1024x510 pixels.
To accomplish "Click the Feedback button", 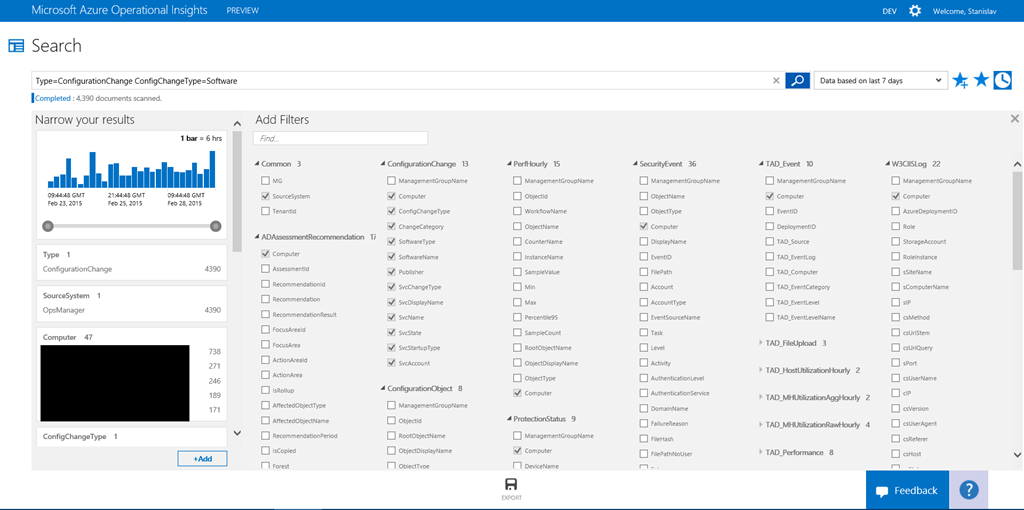I will [907, 491].
